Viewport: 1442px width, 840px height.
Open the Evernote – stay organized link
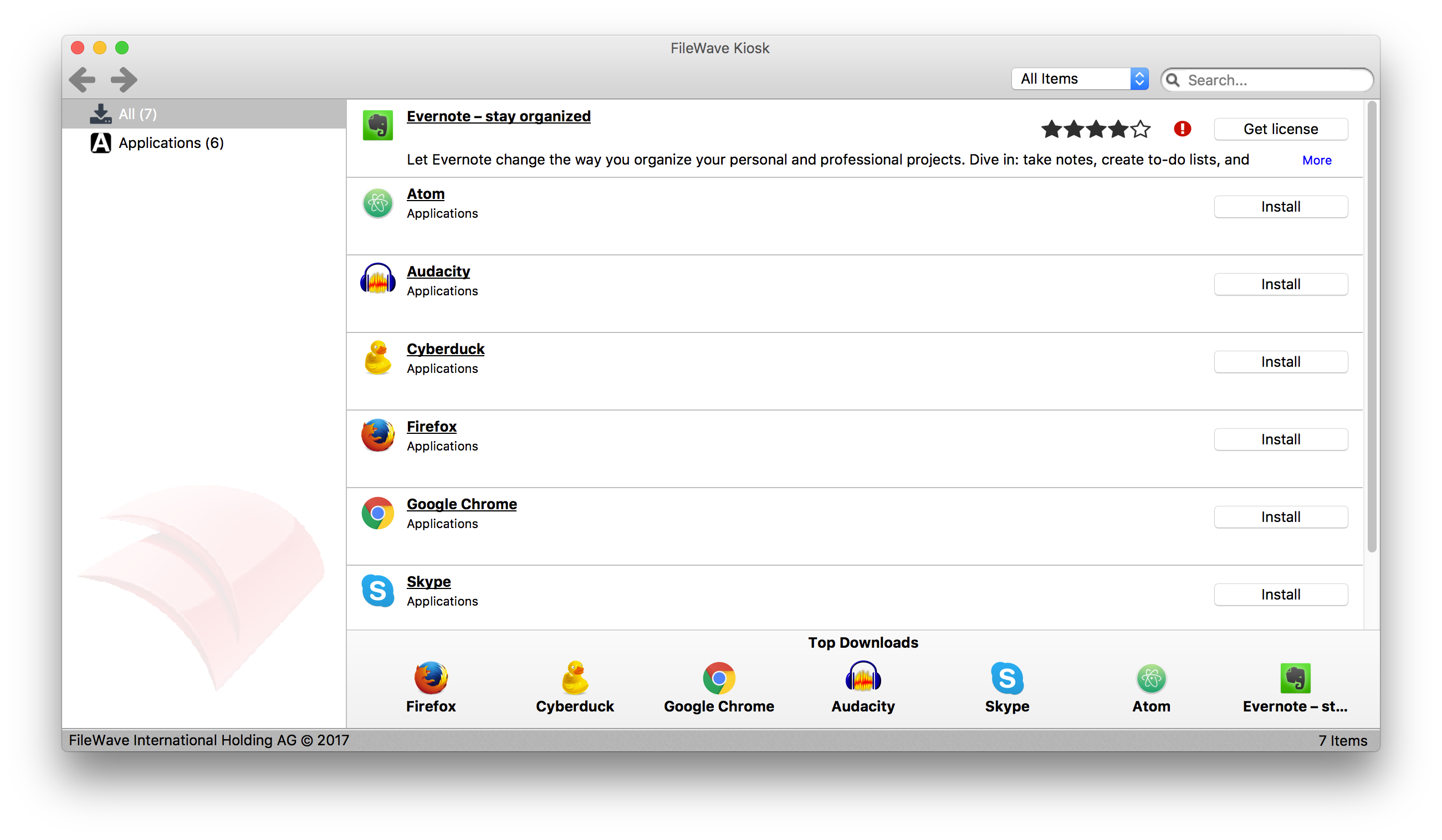point(498,116)
